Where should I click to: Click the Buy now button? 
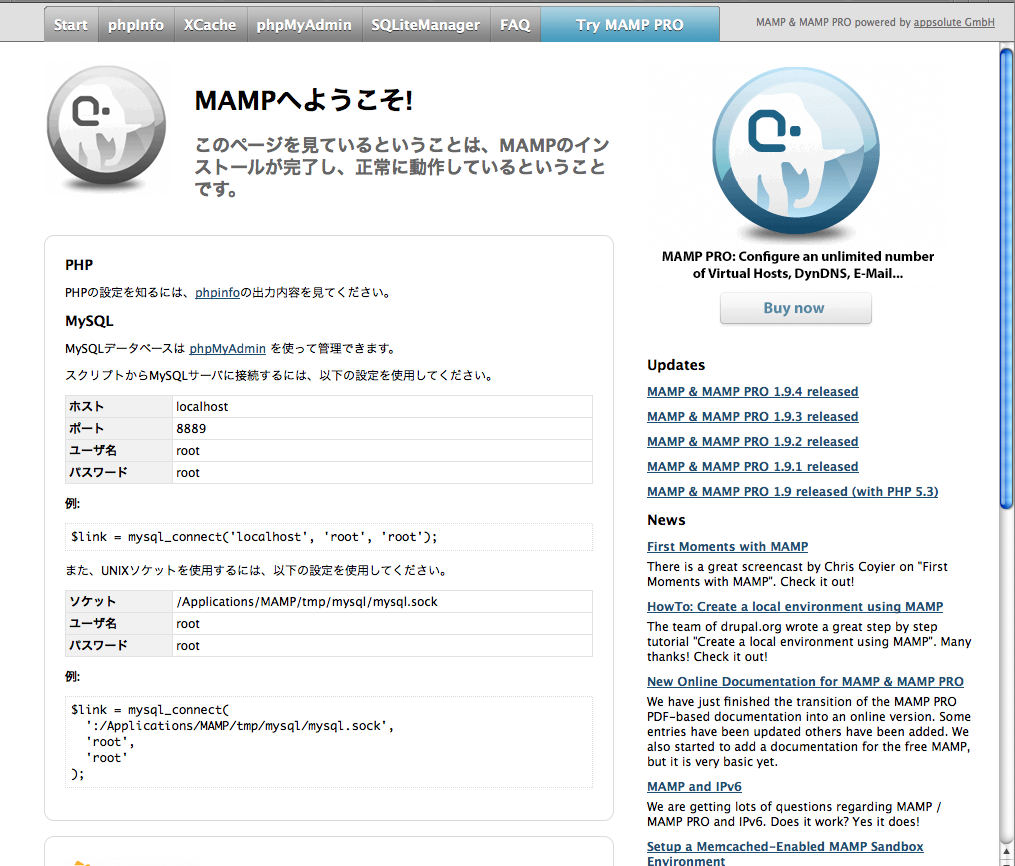point(796,308)
